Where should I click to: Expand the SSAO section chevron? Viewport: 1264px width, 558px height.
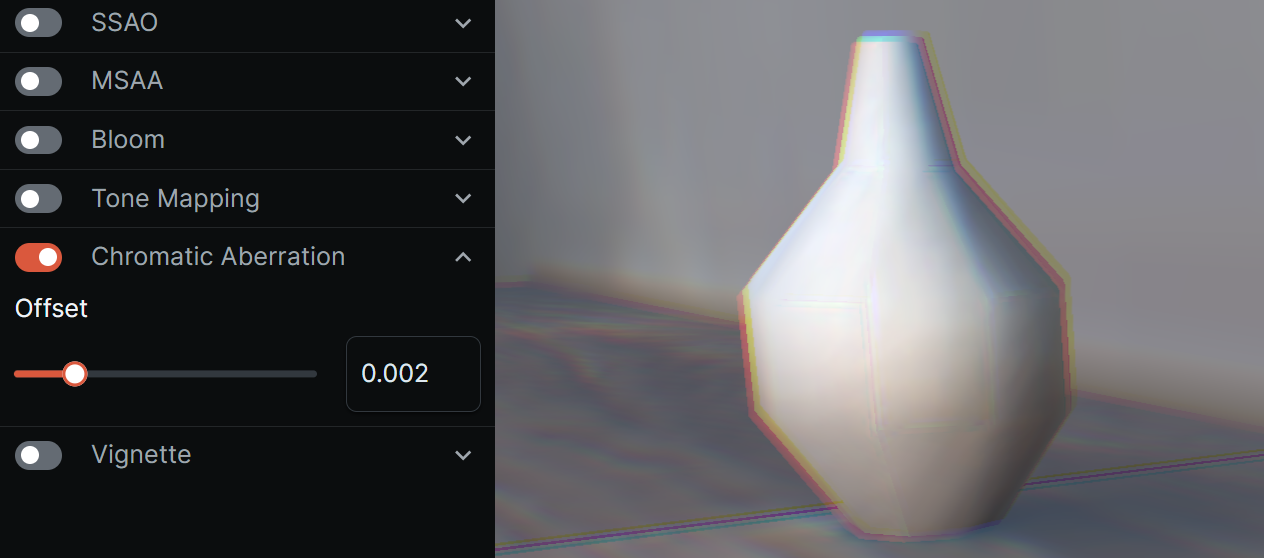pos(463,23)
